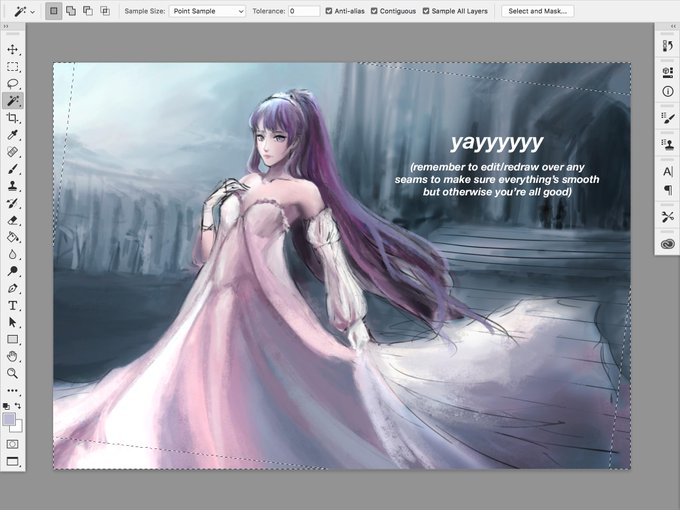Choose Intersect with Selection mode
The image size is (680, 510).
point(105,11)
